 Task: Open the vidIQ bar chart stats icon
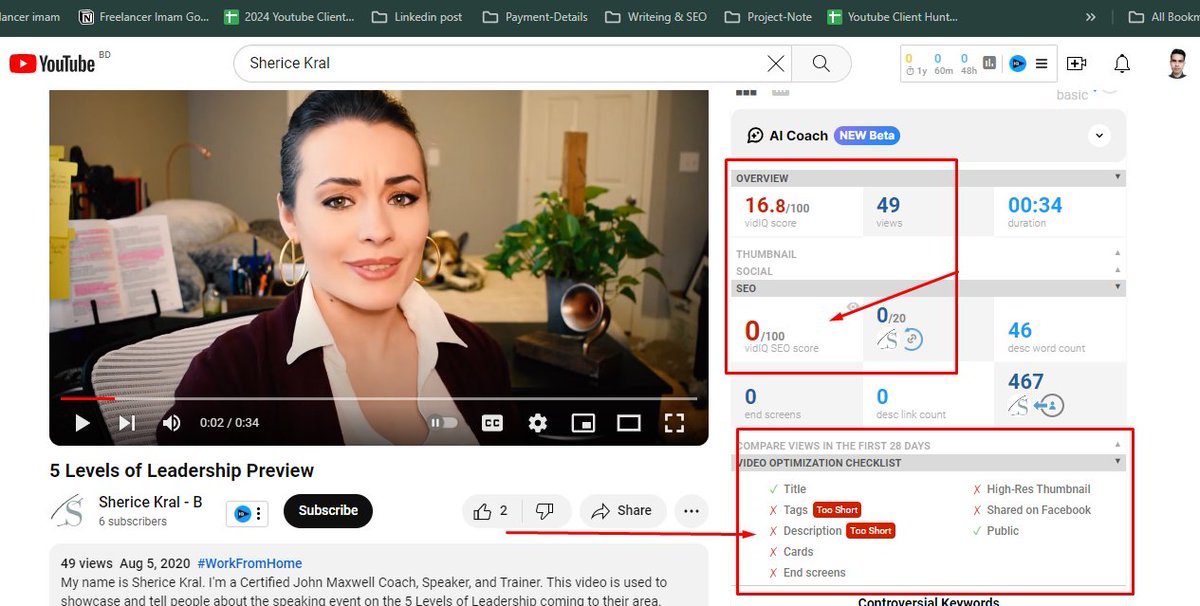[x=990, y=63]
